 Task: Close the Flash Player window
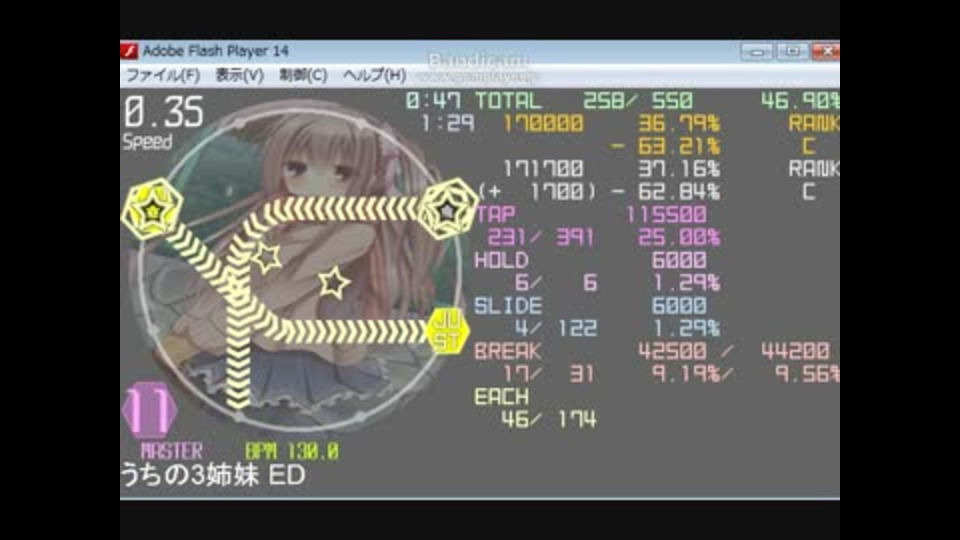(x=825, y=51)
